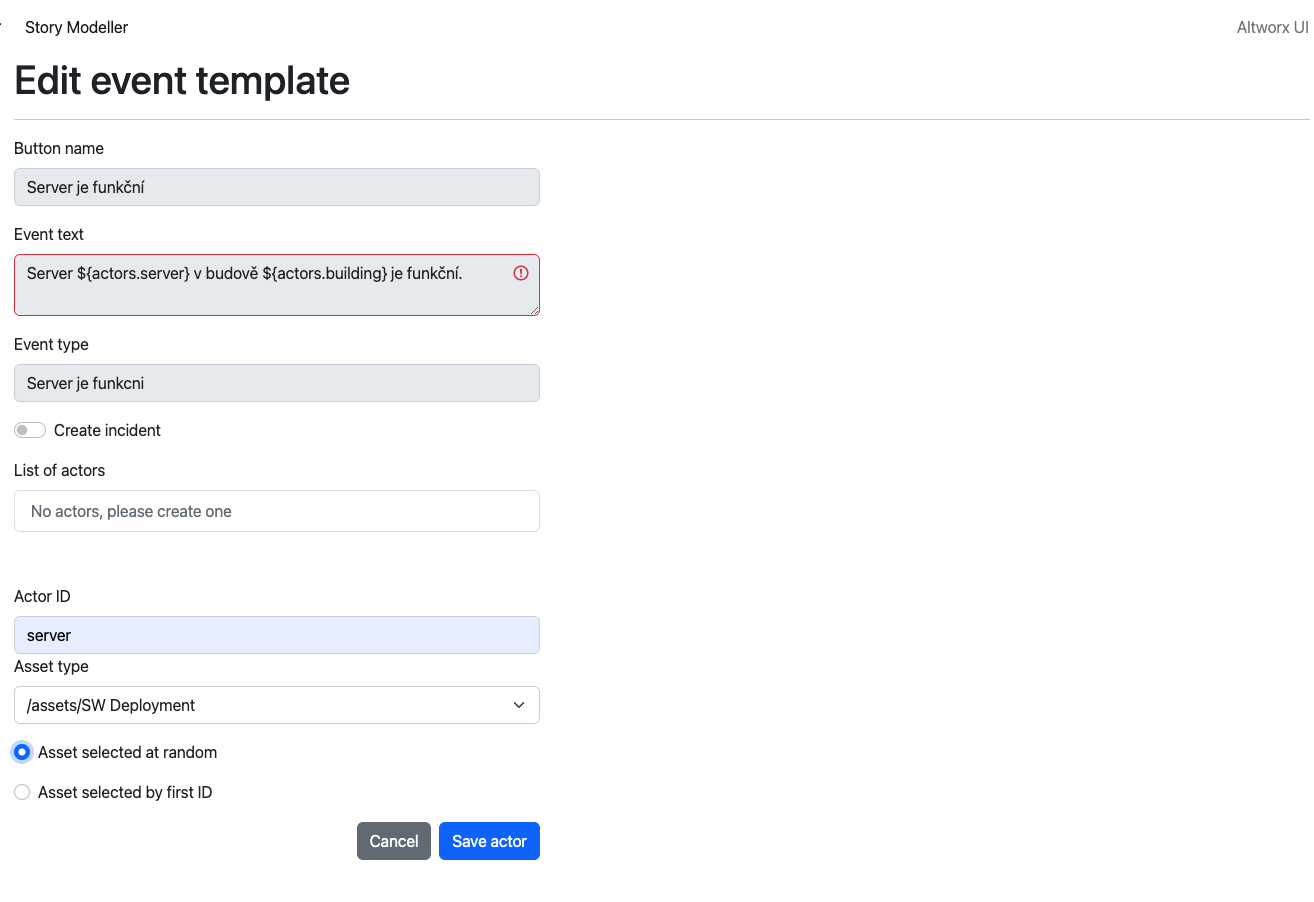The width and height of the screenshot is (1314, 902).
Task: Click the Asset type dropdown chevron arrow
Action: (x=519, y=705)
